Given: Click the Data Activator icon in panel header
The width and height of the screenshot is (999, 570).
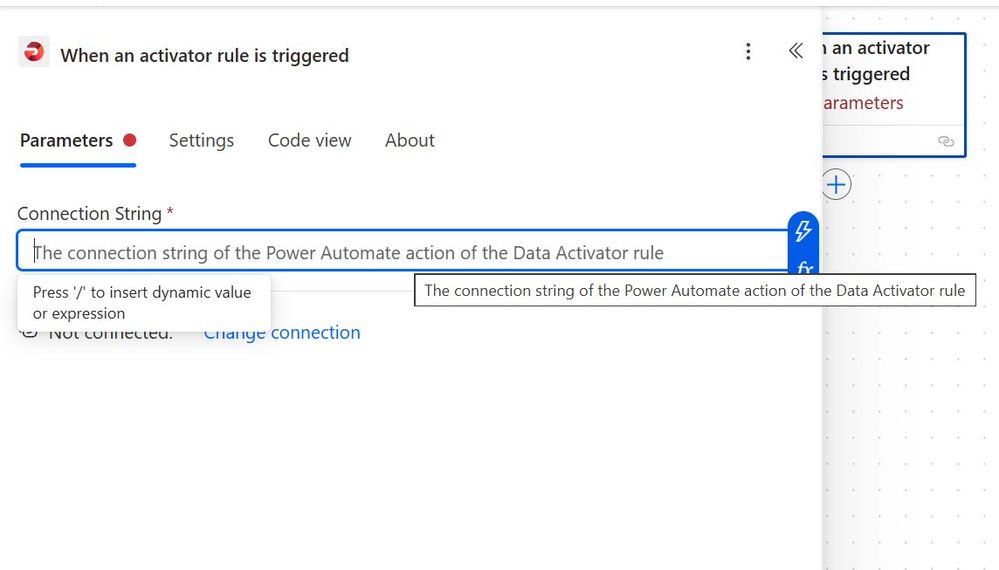Looking at the screenshot, I should click(x=34, y=52).
